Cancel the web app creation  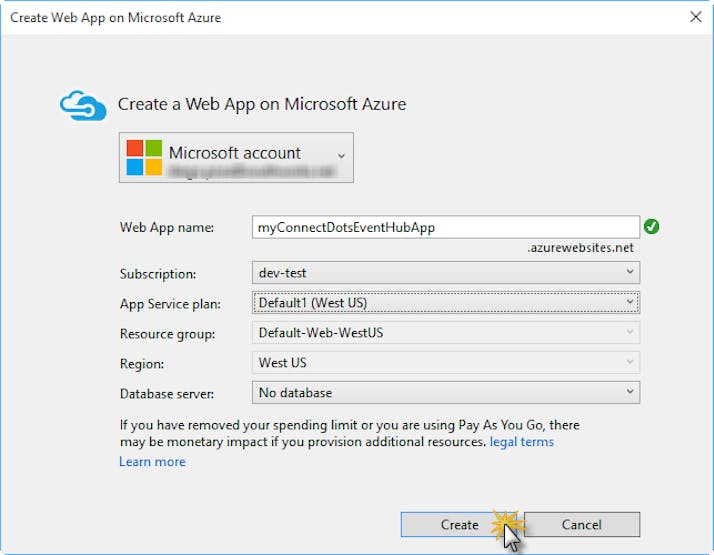click(581, 524)
